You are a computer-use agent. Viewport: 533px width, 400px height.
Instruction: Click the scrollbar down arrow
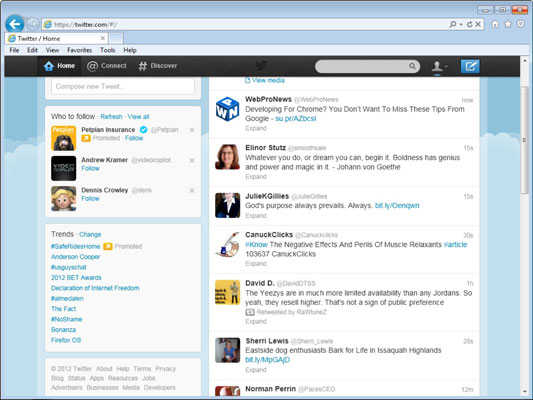click(x=525, y=392)
